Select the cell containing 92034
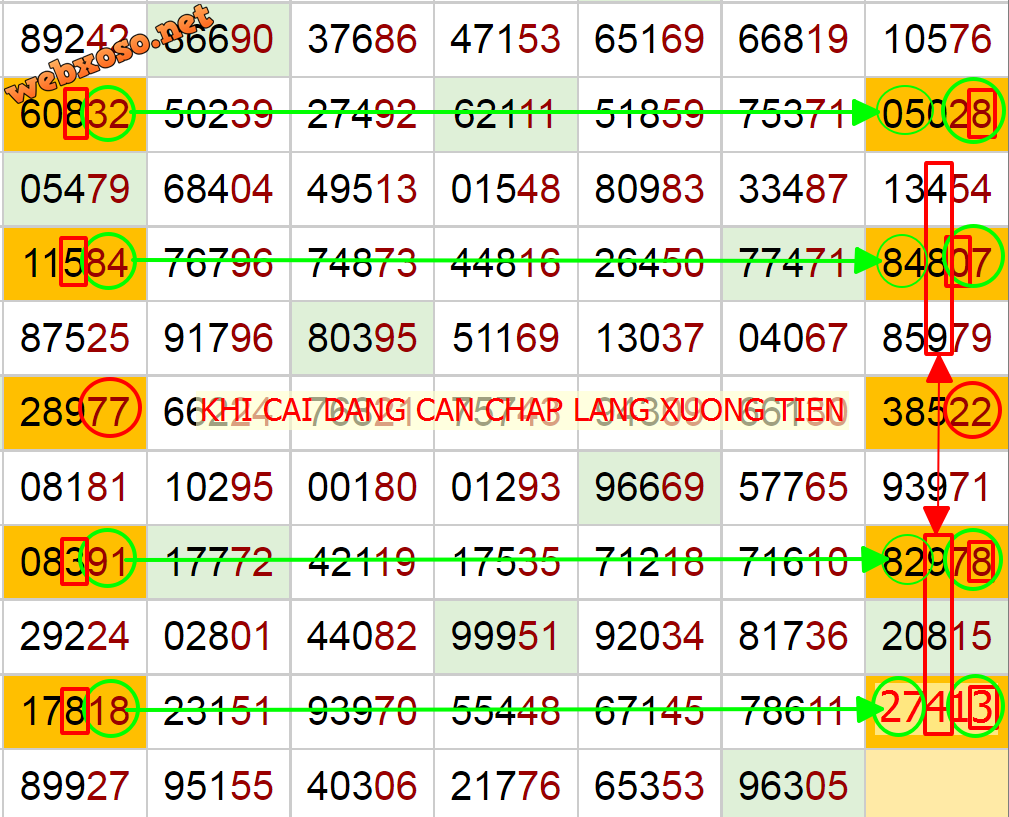This screenshot has width=1009, height=817. [x=649, y=636]
